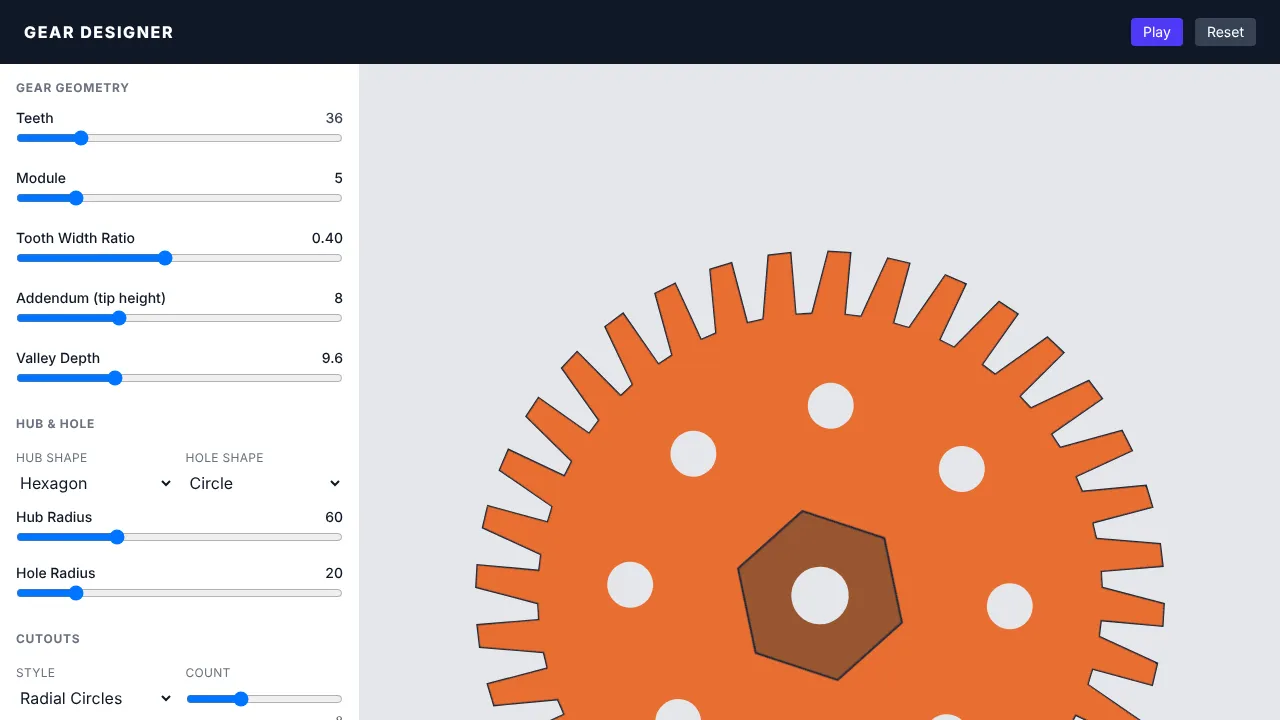Click the Module value 5
The height and width of the screenshot is (720, 1280).
point(339,178)
